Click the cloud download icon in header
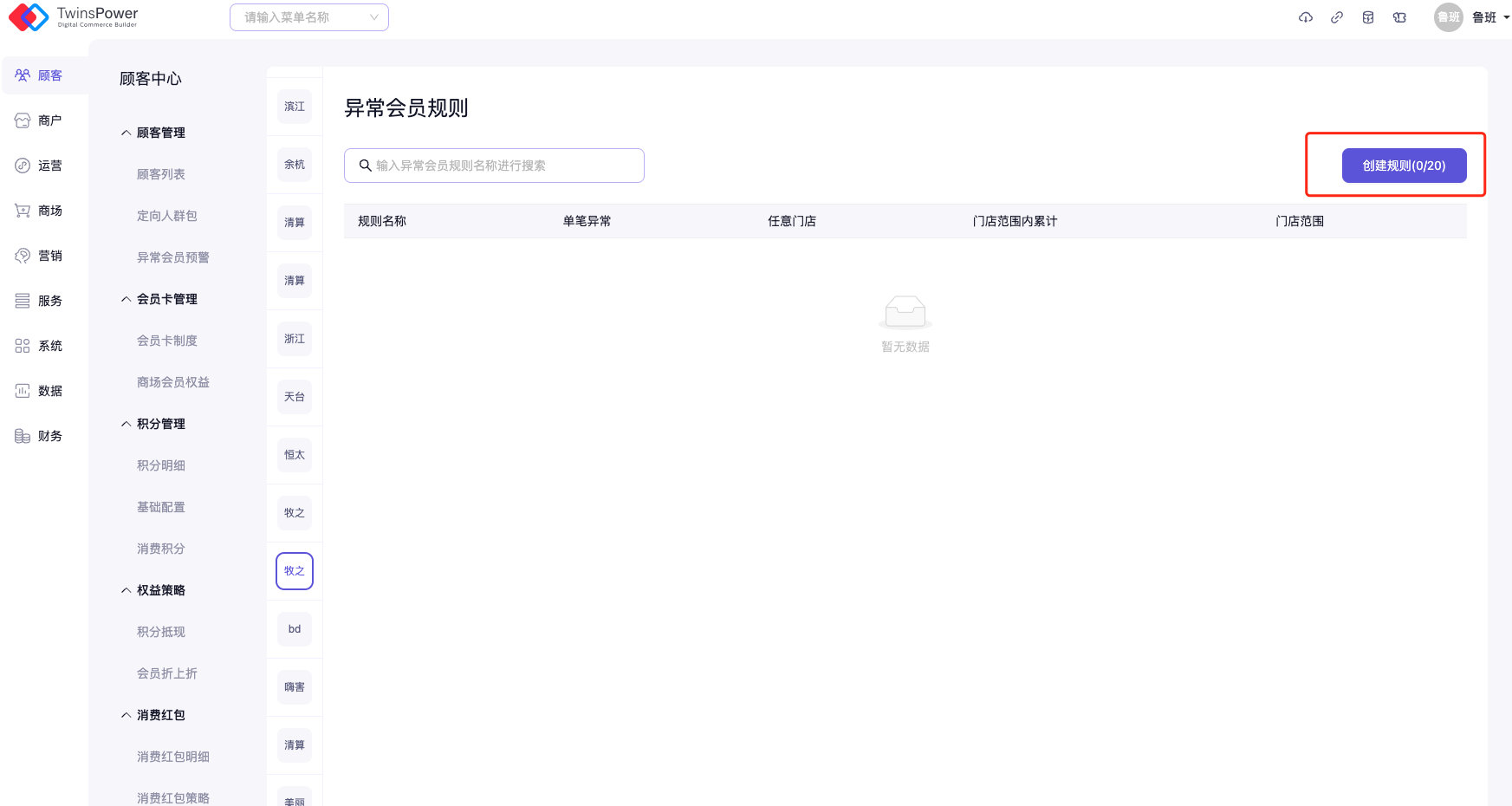 coord(1305,17)
